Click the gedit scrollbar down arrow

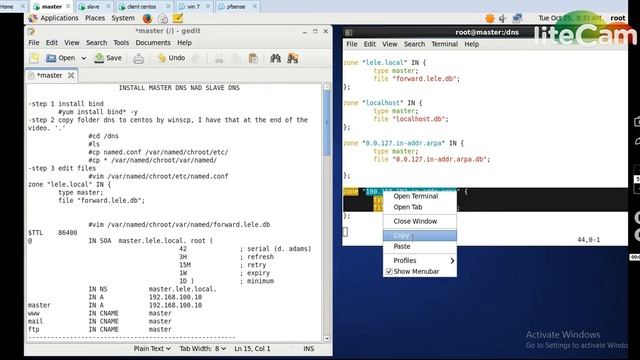(327, 338)
